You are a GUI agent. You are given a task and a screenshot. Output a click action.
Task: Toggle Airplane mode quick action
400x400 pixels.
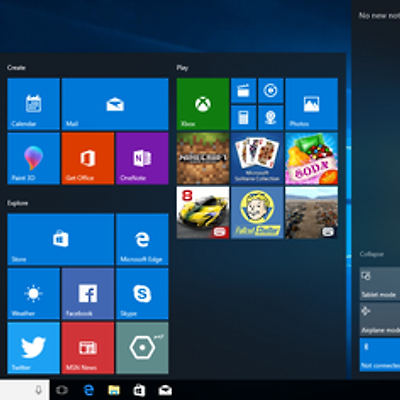click(380, 319)
